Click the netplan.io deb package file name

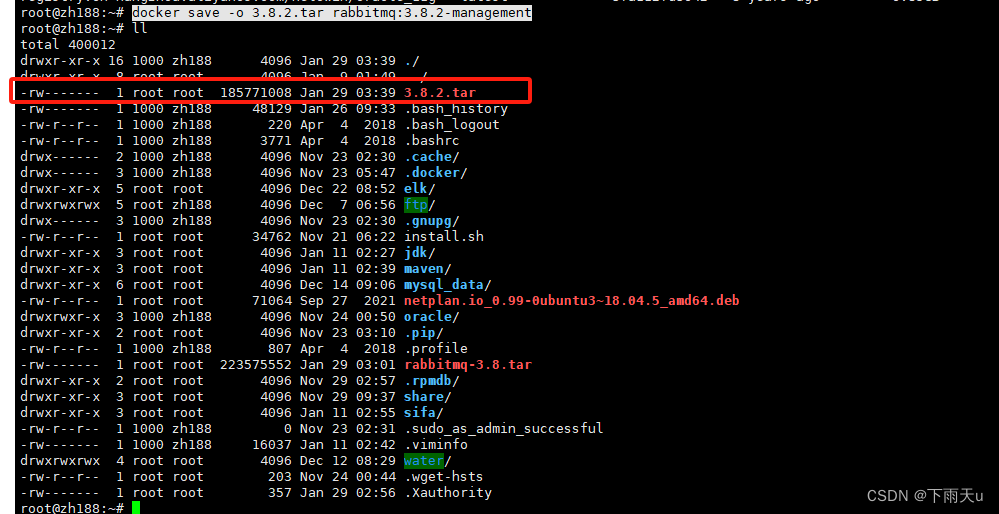coord(571,301)
